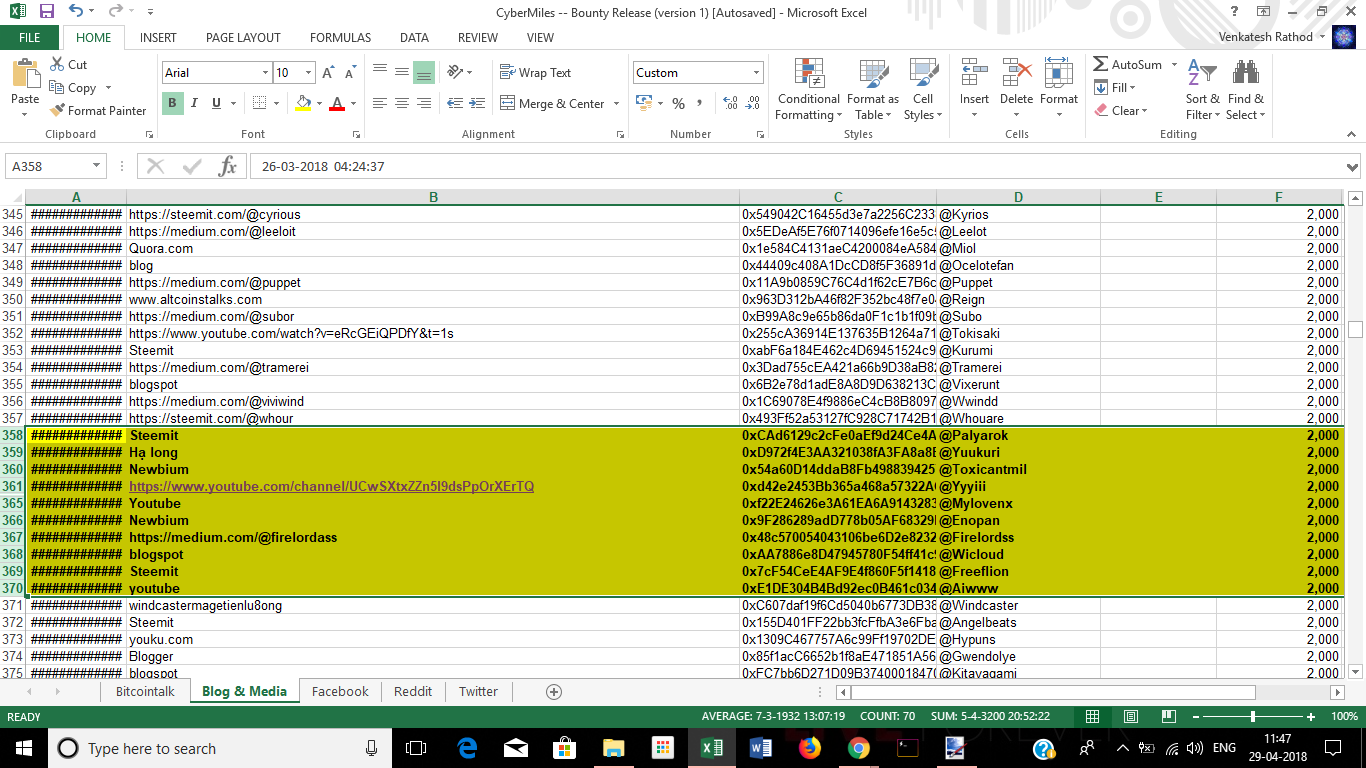Click the Decrease Indent icon
The height and width of the screenshot is (768, 1366).
(455, 103)
